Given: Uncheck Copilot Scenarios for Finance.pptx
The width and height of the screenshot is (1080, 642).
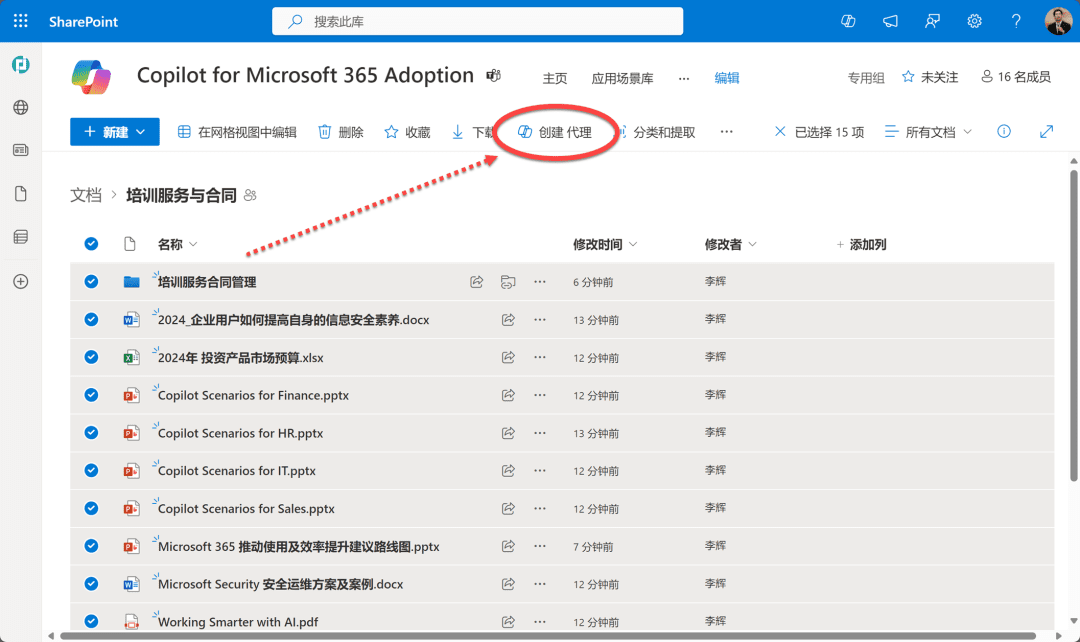Looking at the screenshot, I should [91, 395].
